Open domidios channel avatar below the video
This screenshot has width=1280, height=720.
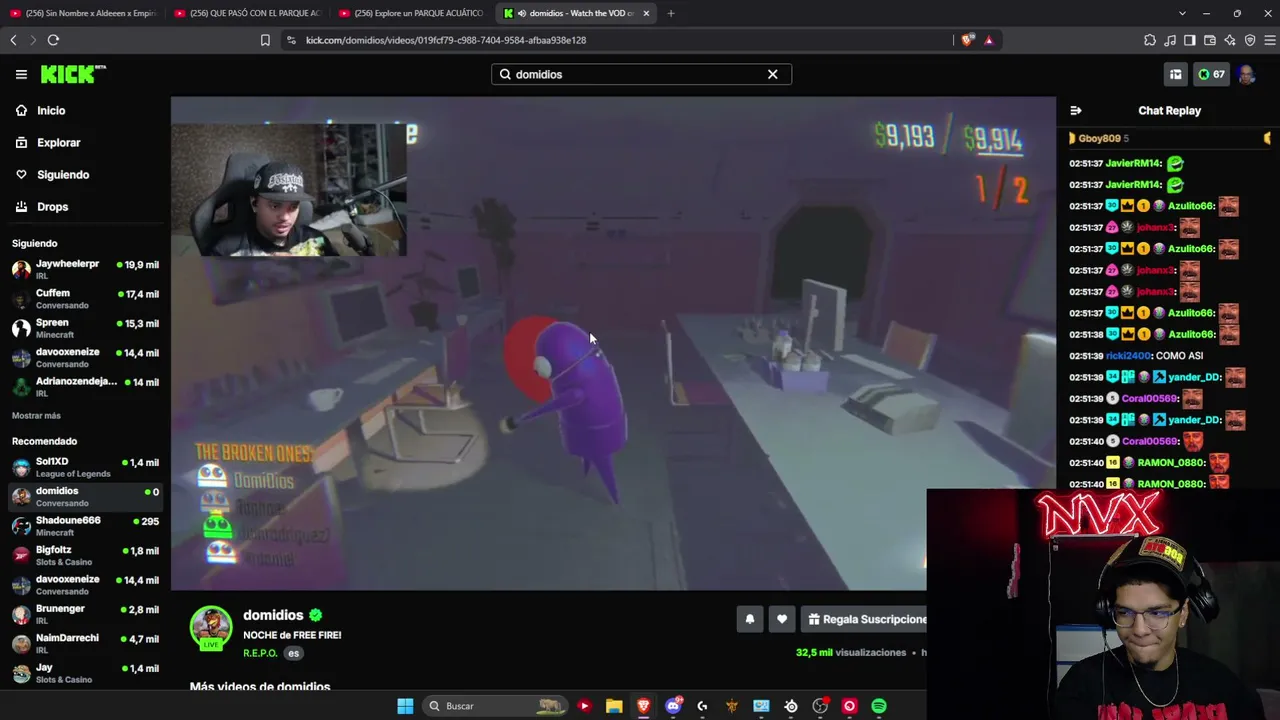(211, 627)
